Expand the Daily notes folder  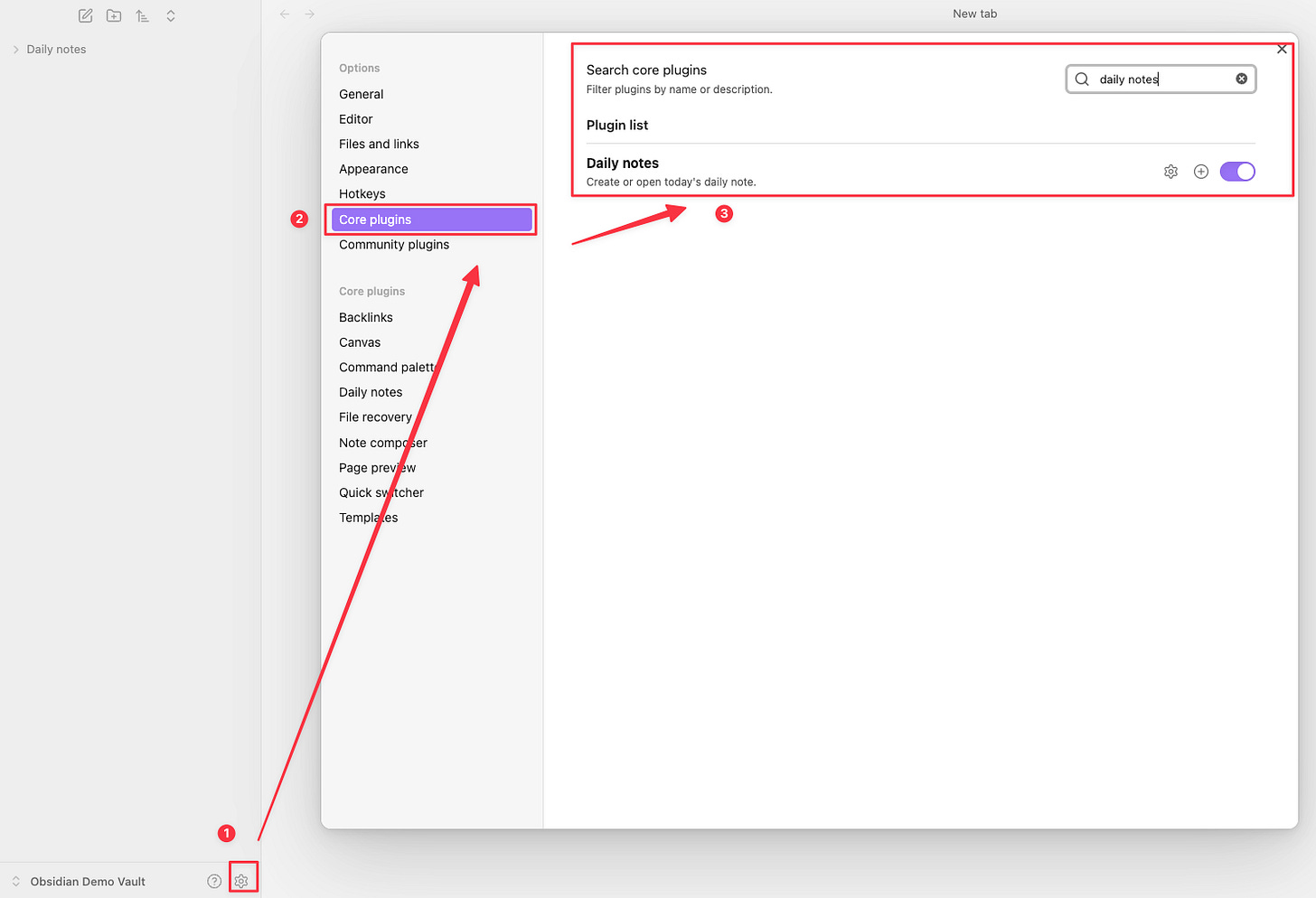16,49
